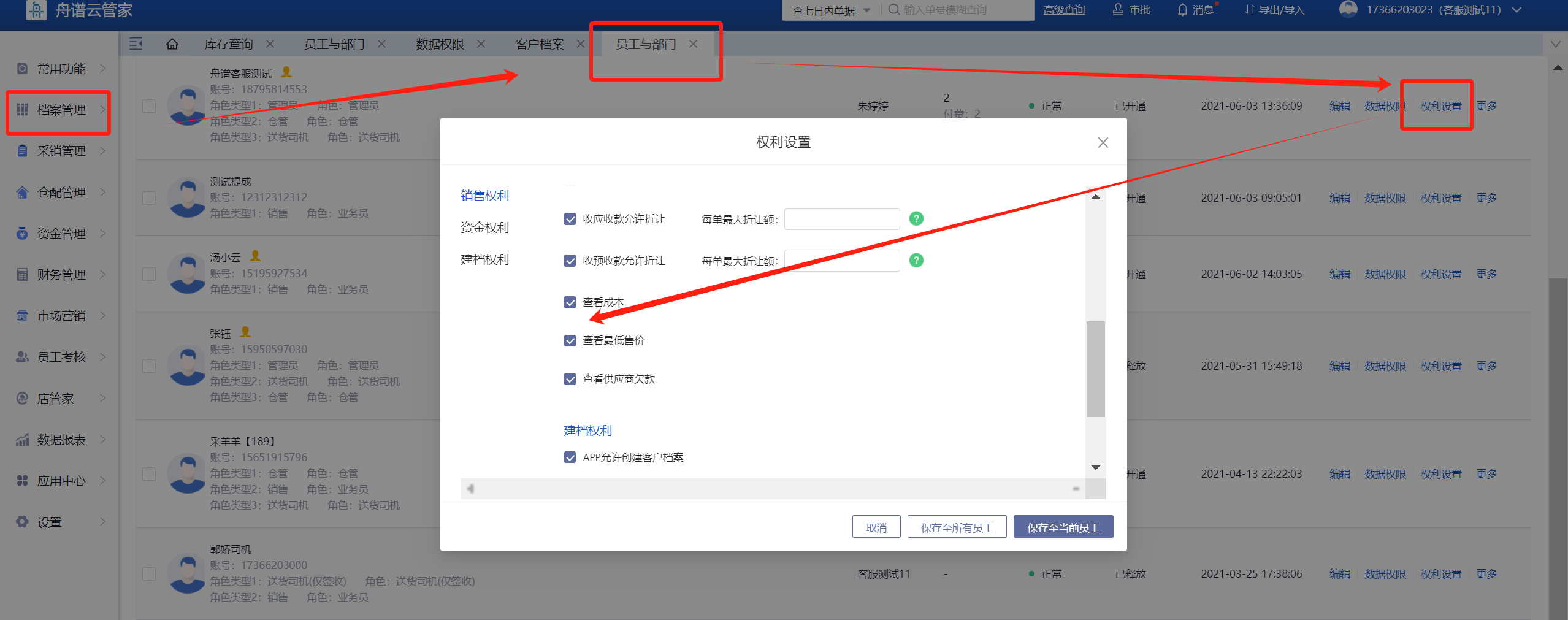The height and width of the screenshot is (620, 1568).
Task: Close the 权利设置 dialog with X
Action: pyautogui.click(x=1103, y=143)
